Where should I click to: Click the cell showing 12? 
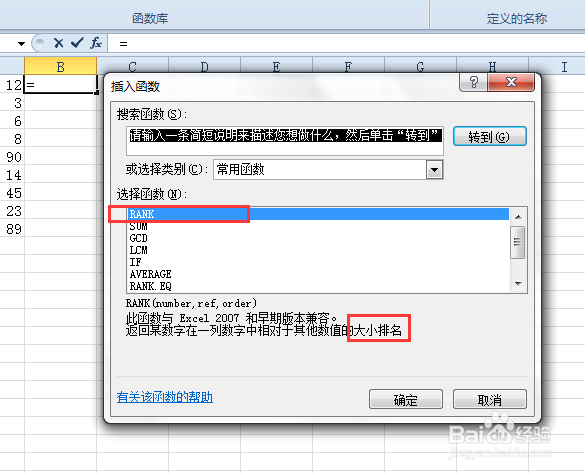(12, 85)
